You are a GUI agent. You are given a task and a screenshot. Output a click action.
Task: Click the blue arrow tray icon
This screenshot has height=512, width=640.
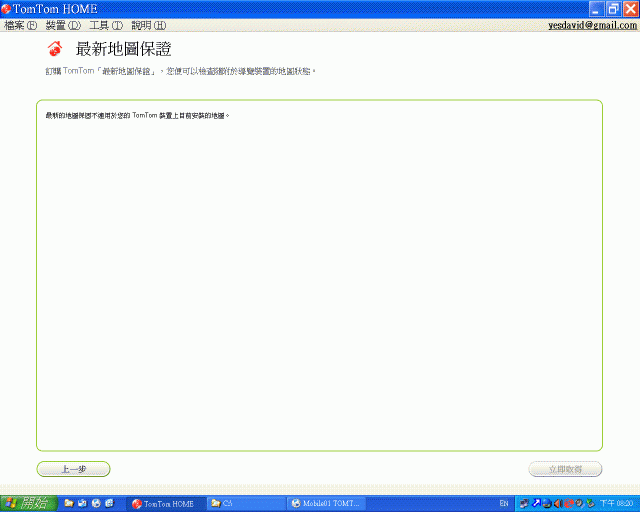[536, 503]
